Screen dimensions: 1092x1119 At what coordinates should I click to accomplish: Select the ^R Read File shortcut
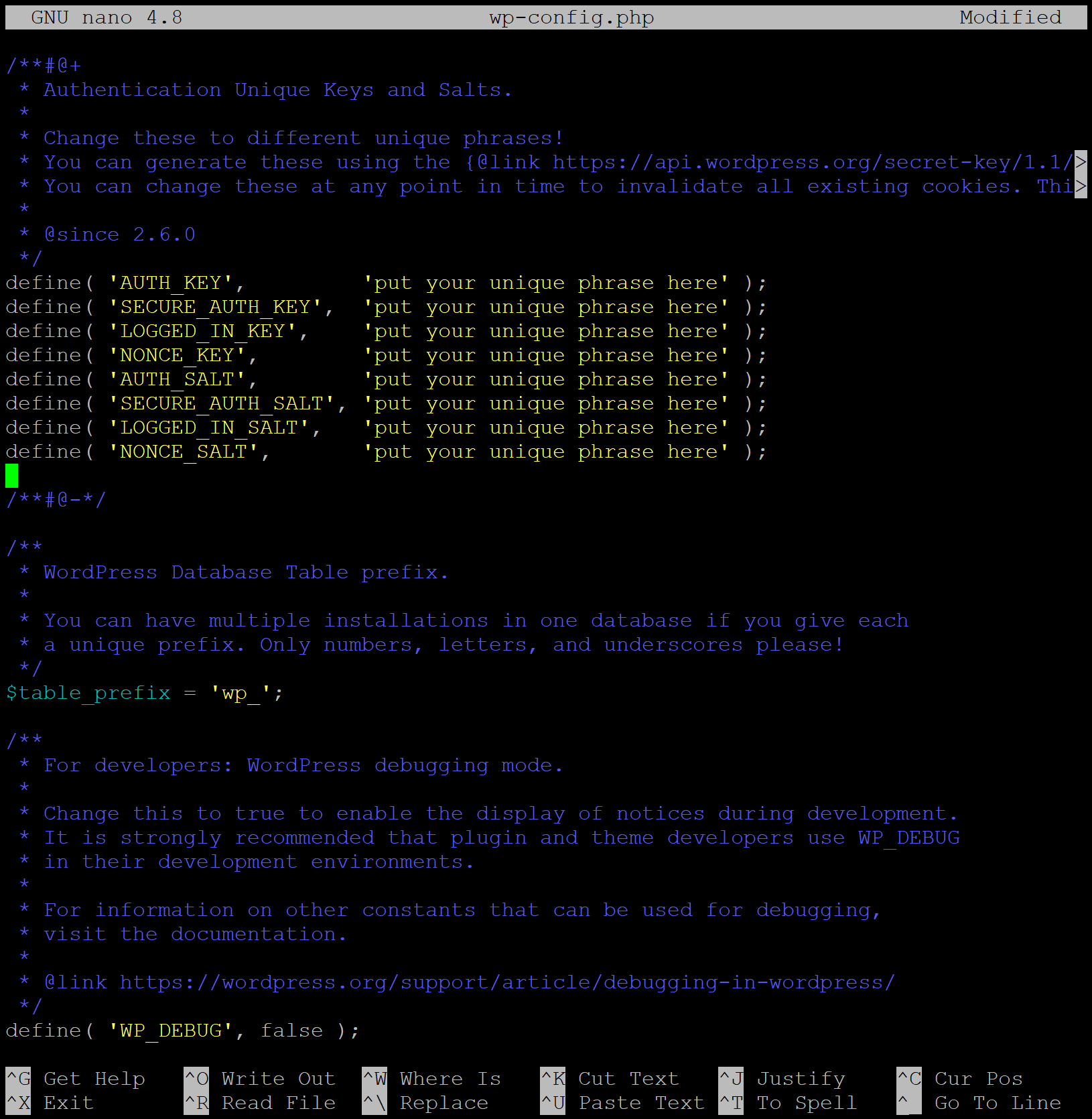260,1103
